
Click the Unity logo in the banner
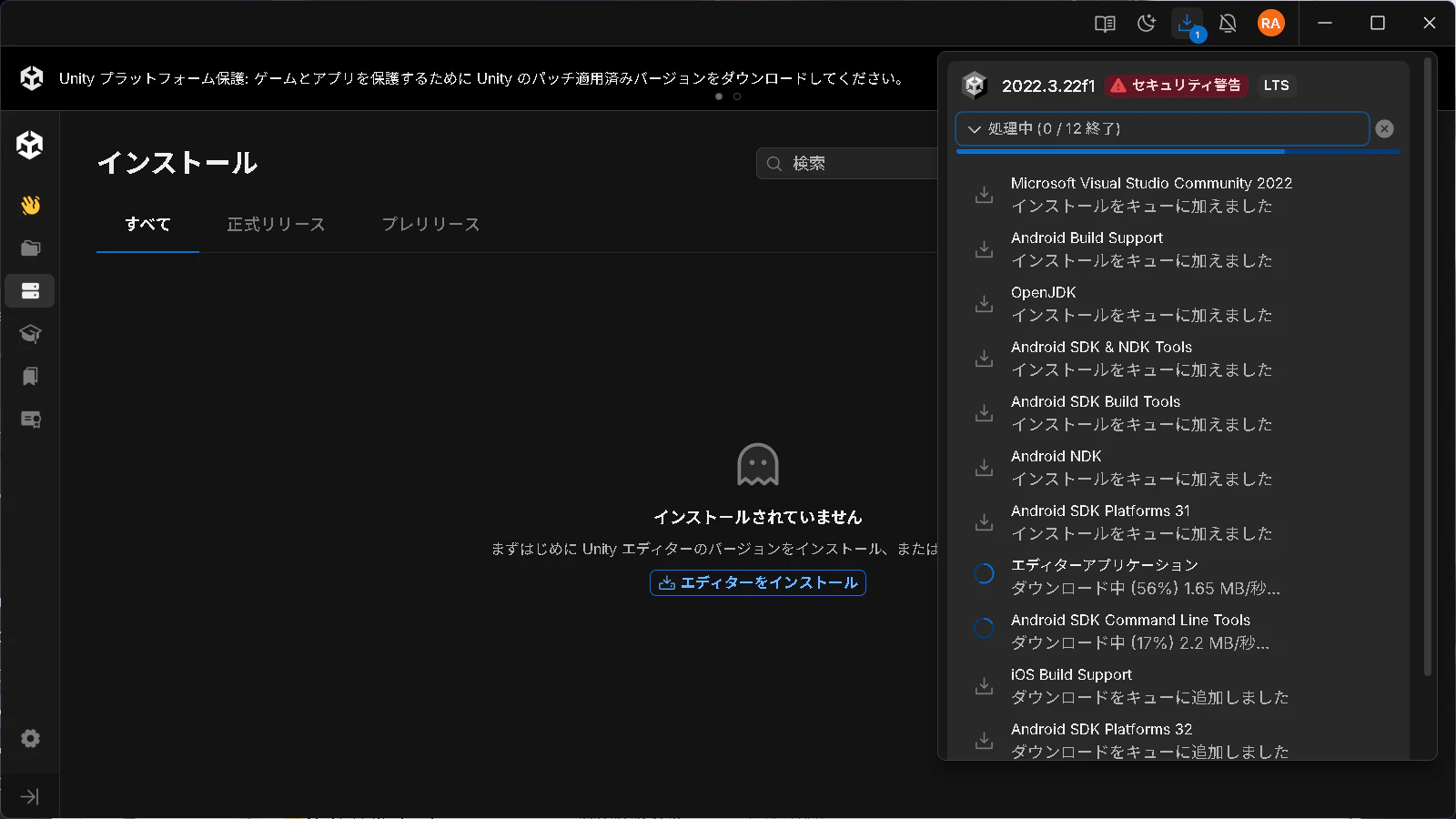tap(32, 78)
